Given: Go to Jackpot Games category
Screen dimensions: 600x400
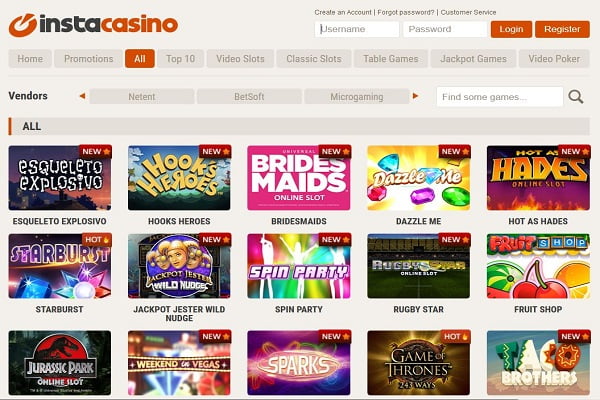Looking at the screenshot, I should [x=473, y=59].
